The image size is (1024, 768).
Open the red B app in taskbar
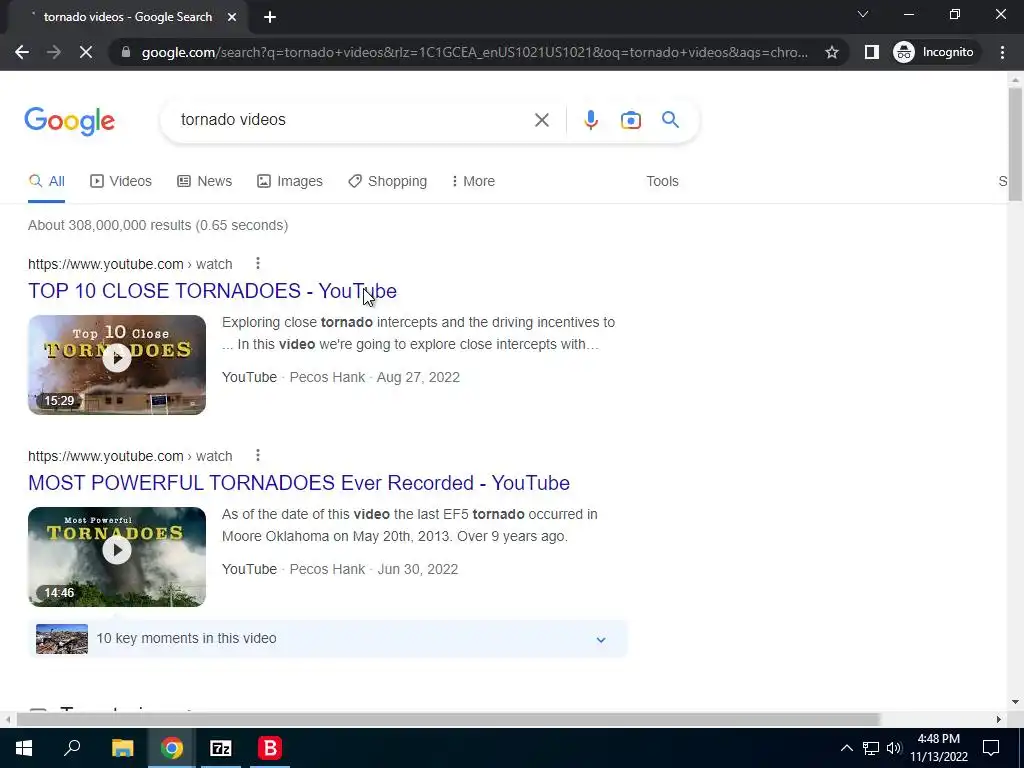click(x=270, y=748)
